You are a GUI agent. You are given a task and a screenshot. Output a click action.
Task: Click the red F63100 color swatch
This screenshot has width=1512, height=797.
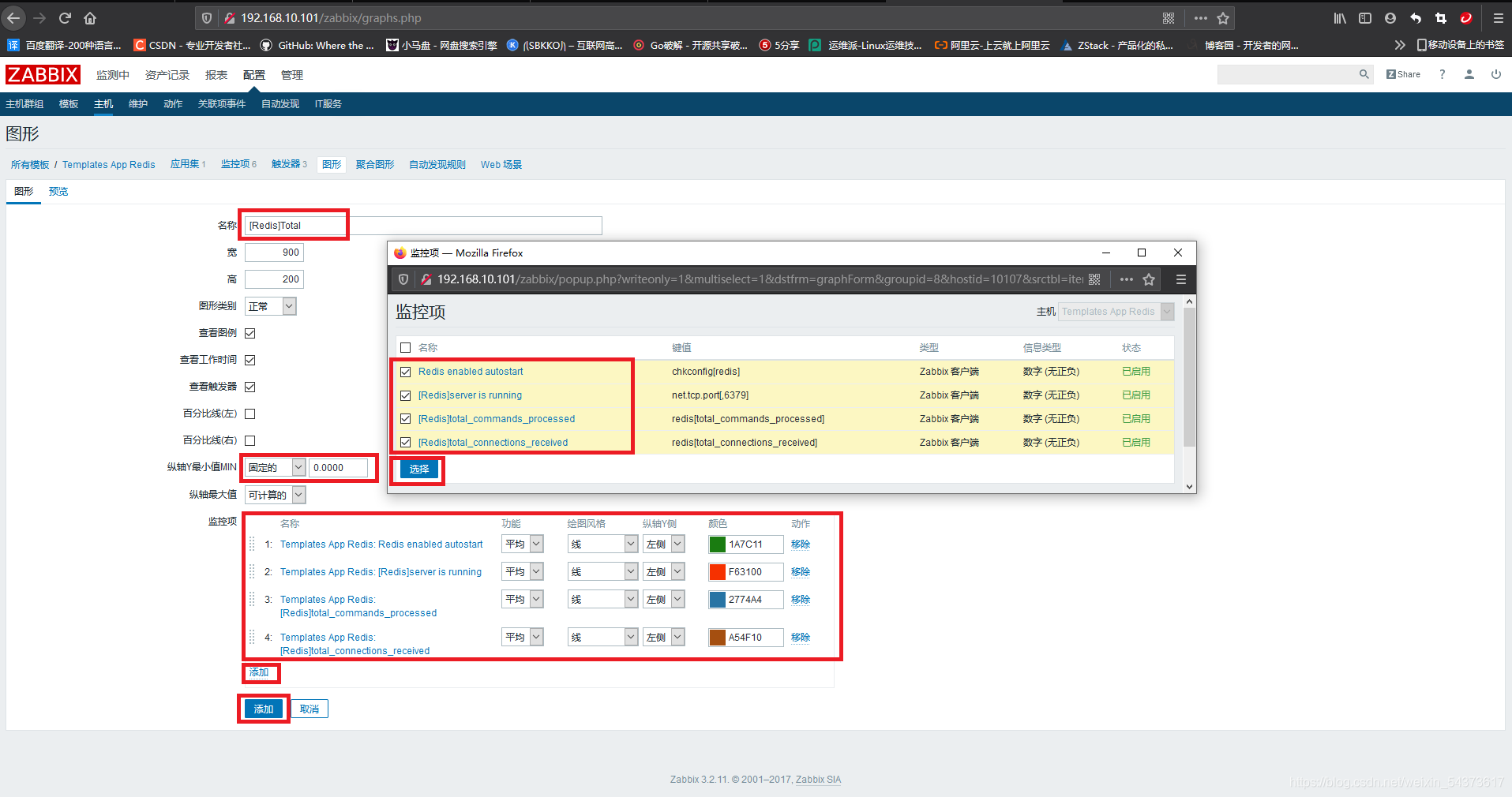pos(717,571)
